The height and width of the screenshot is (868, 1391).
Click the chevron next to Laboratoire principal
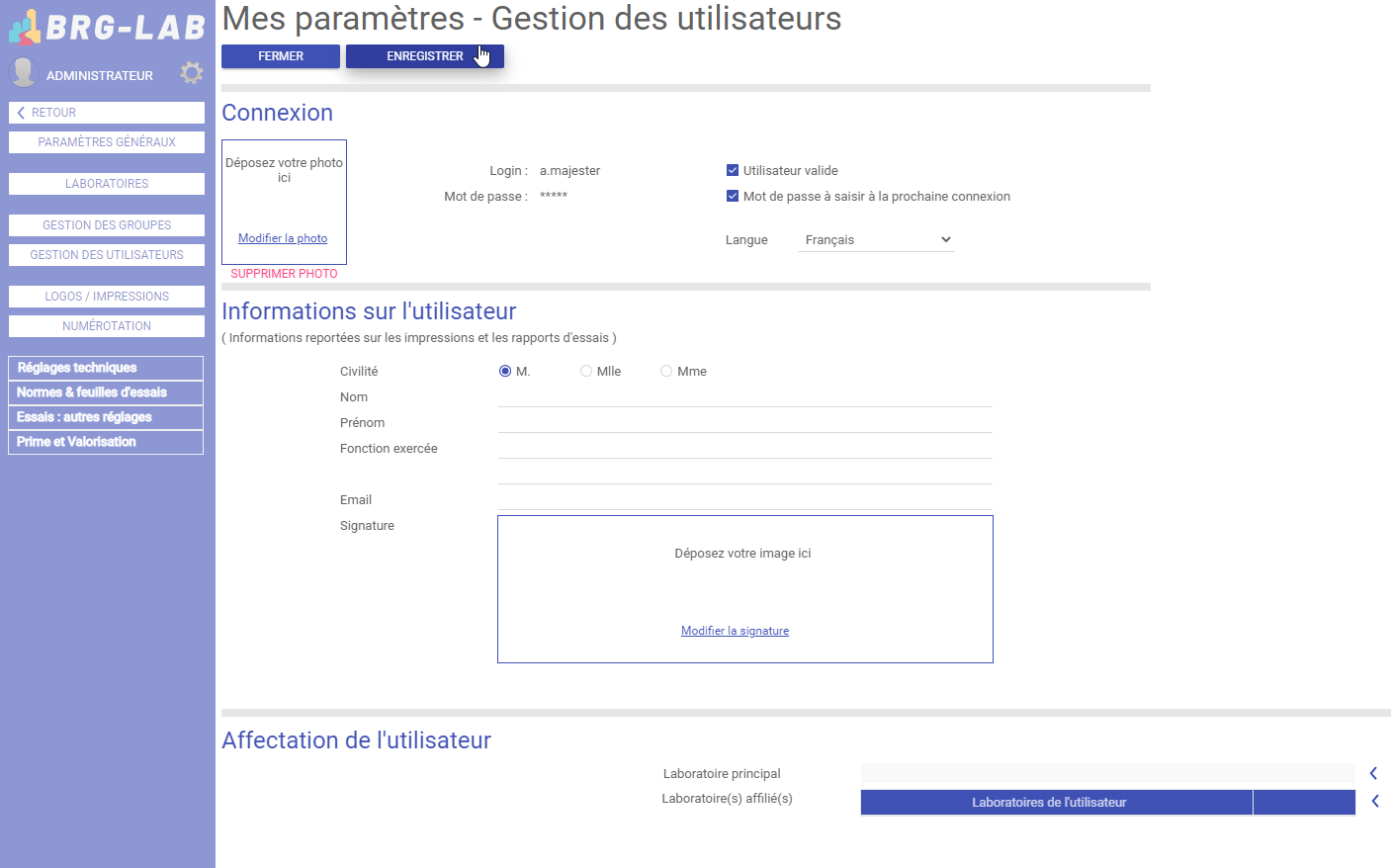1373,773
